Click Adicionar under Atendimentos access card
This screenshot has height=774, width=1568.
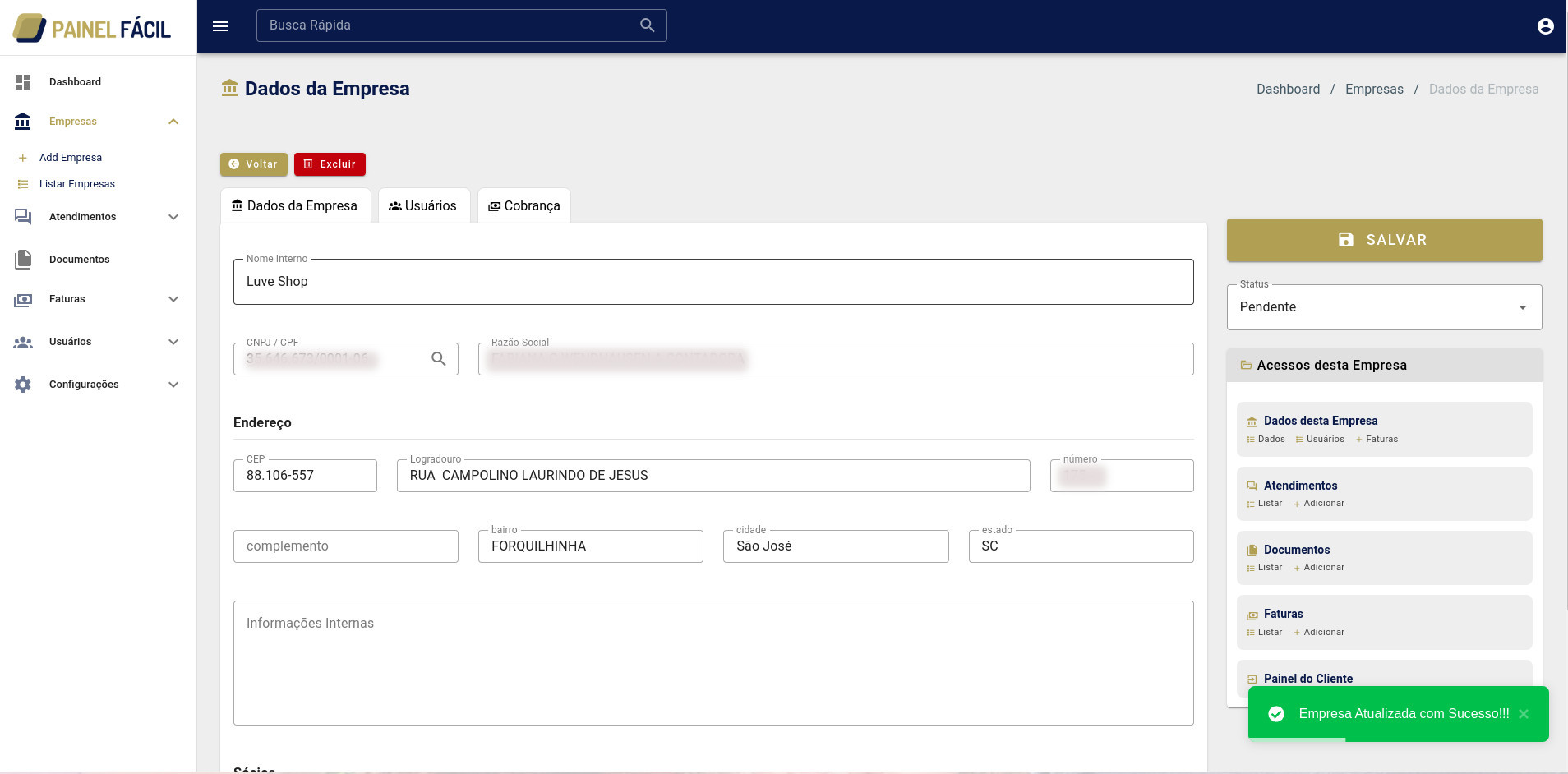[1324, 504]
